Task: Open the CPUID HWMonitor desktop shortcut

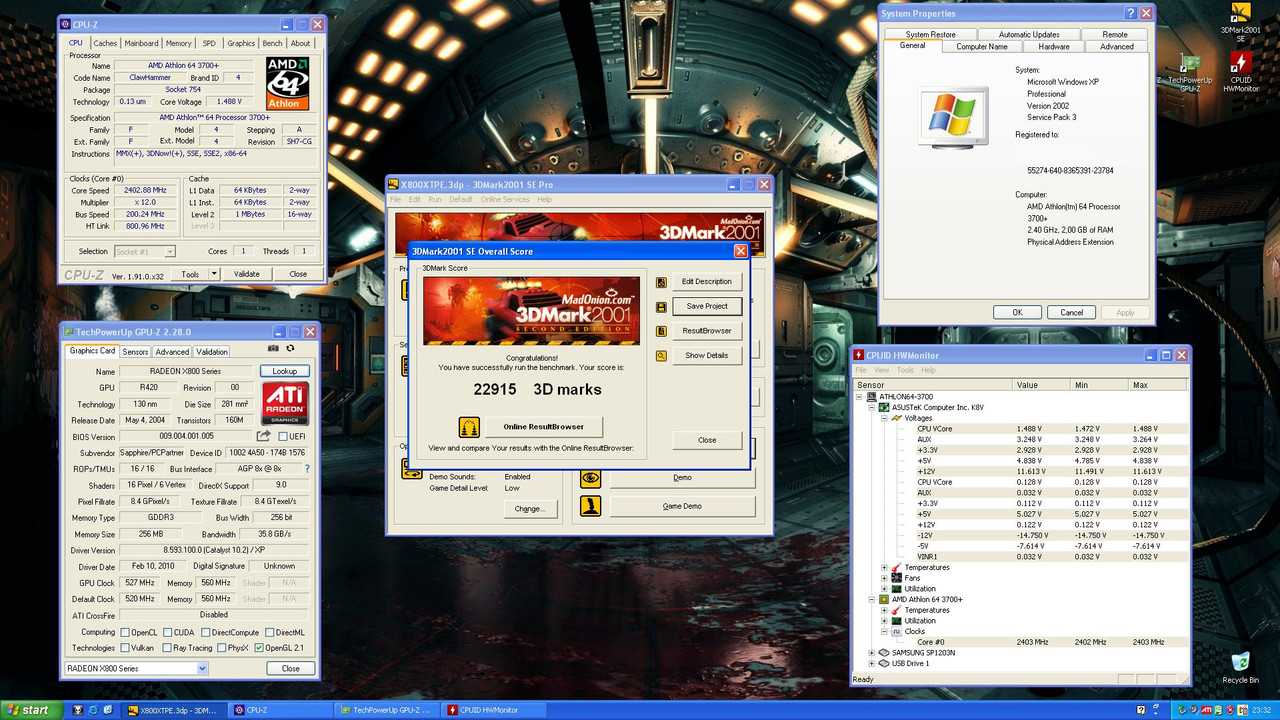Action: click(x=1240, y=73)
